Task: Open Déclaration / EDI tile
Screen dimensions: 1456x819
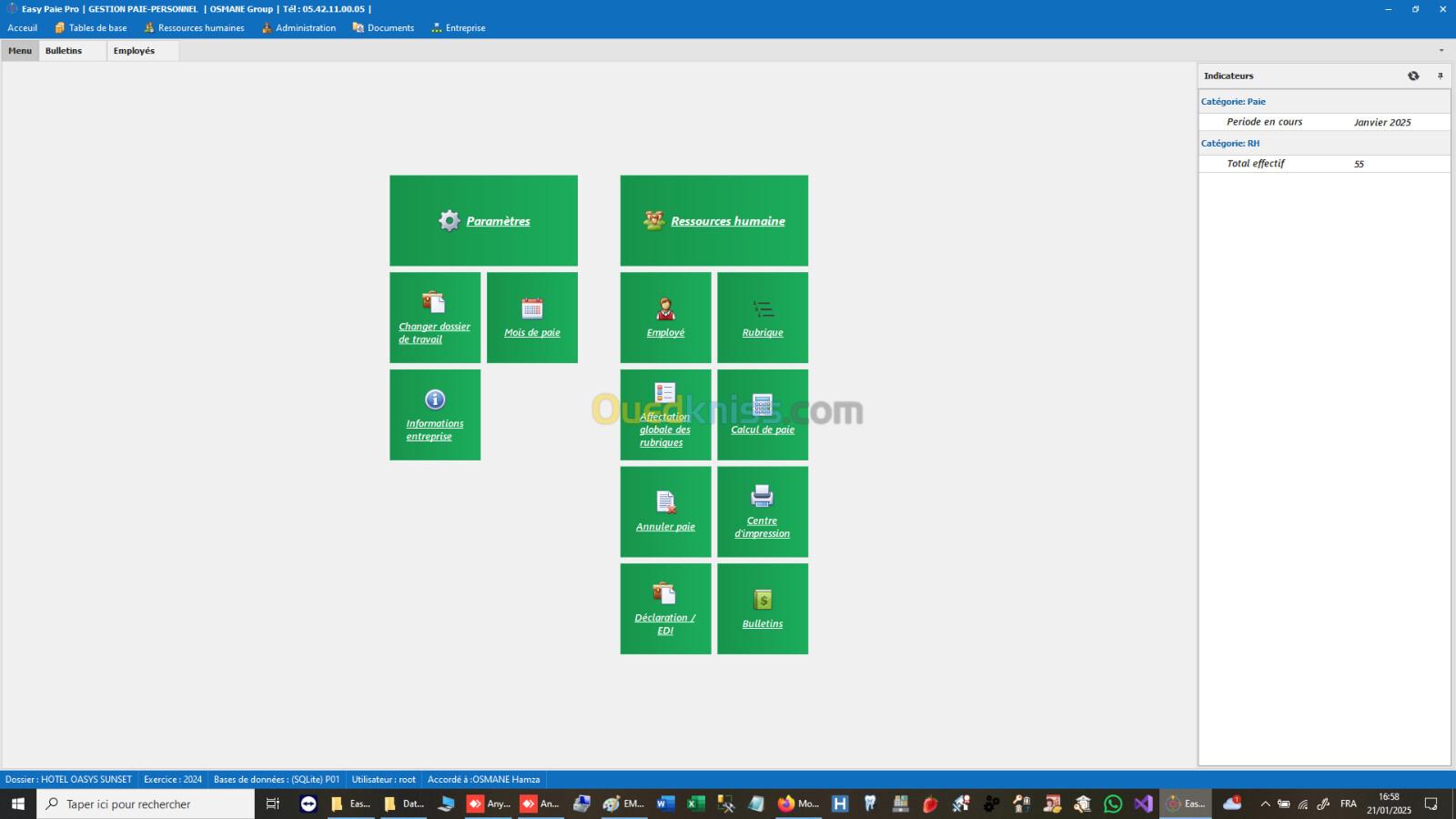Action: coord(665,609)
